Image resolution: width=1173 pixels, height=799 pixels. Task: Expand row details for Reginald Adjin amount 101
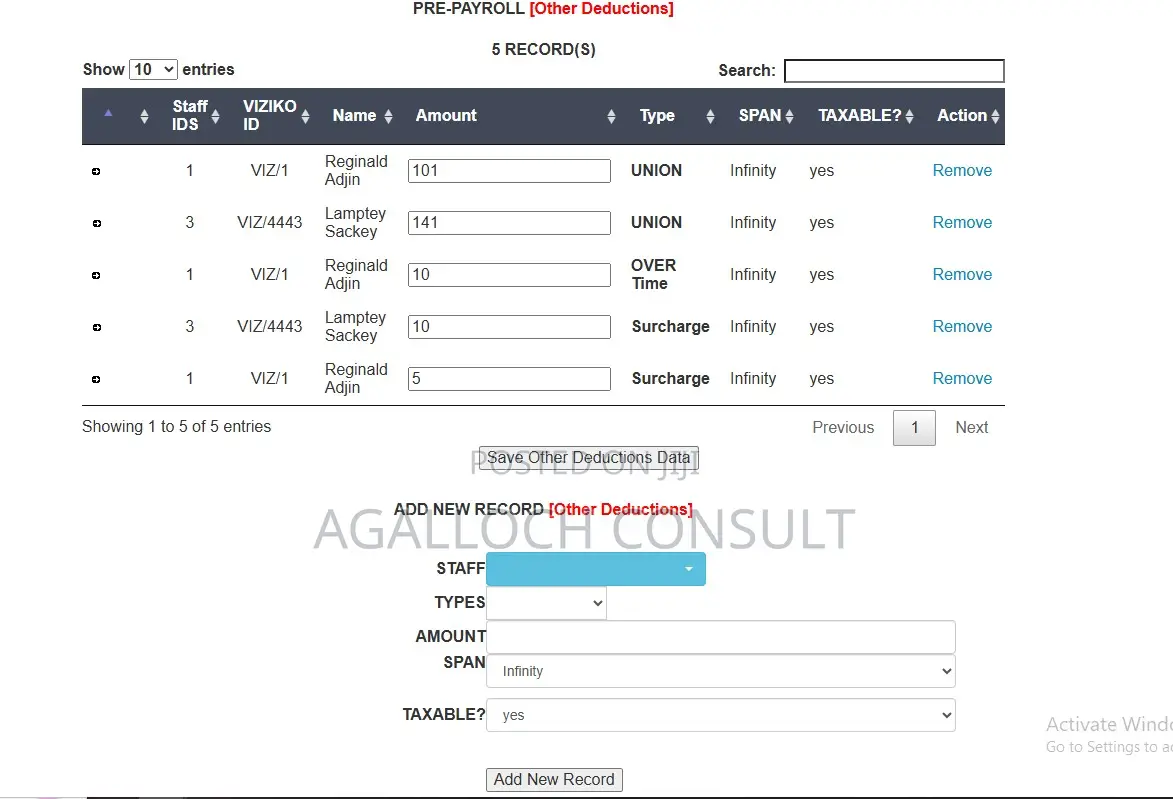click(x=96, y=171)
